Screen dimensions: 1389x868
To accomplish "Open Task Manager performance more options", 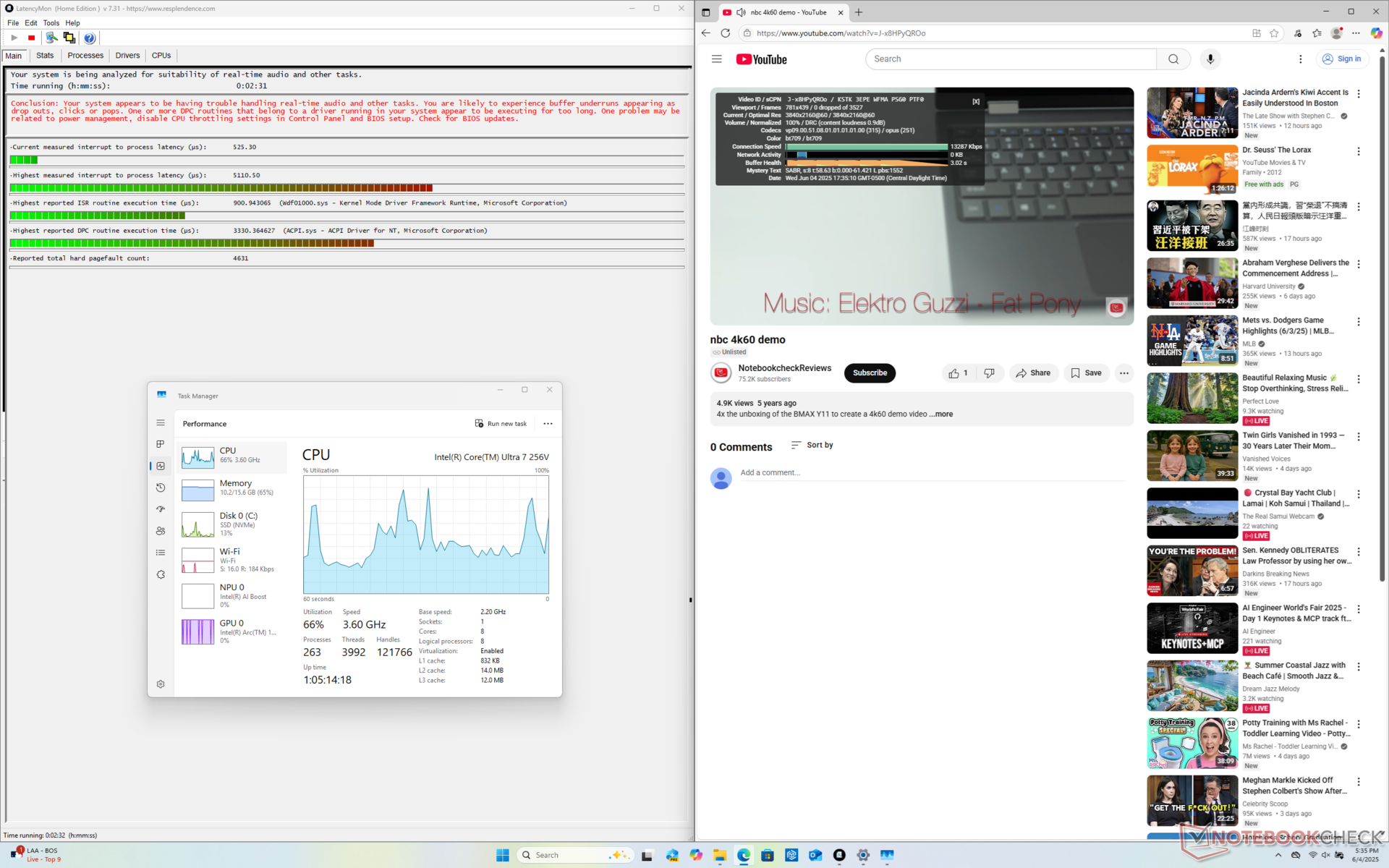I will [548, 424].
